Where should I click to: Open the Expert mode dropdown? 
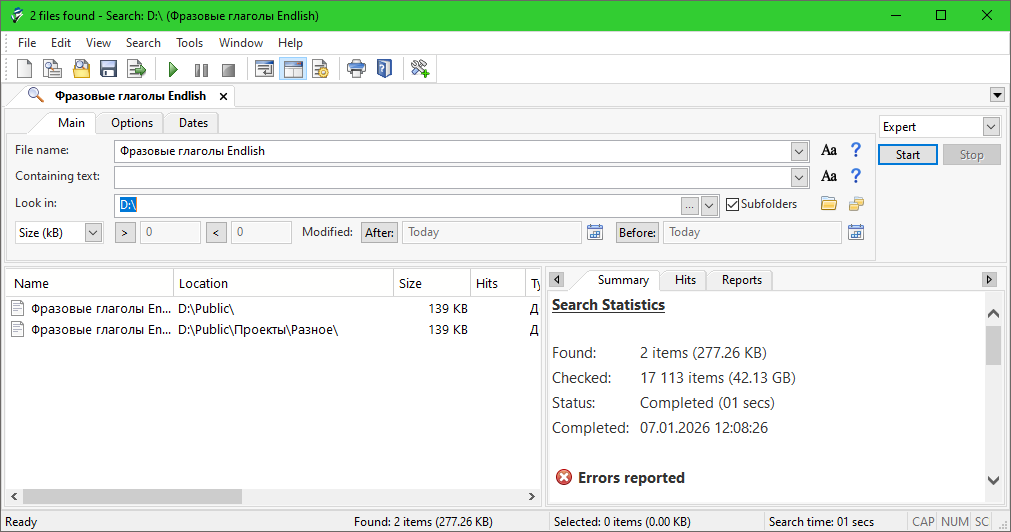point(990,127)
